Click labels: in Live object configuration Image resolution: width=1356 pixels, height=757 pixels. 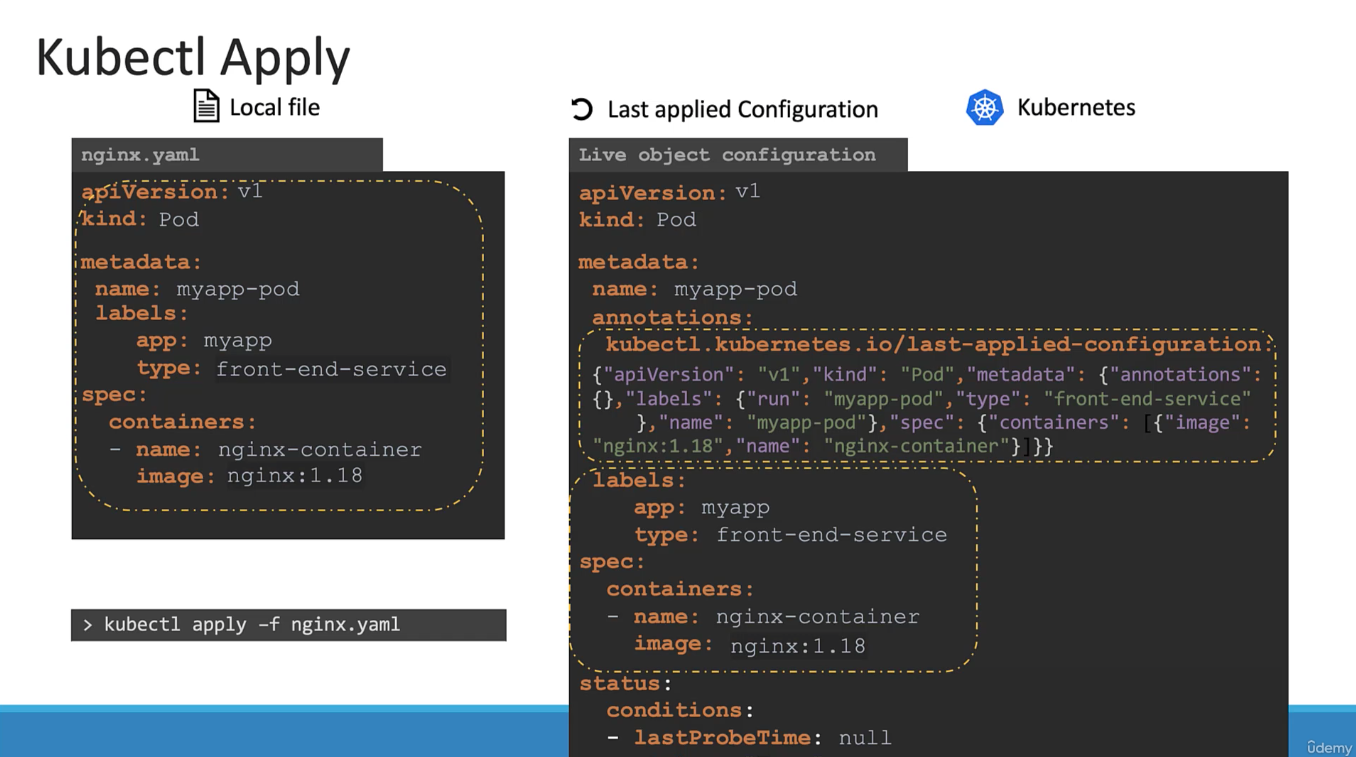click(x=639, y=481)
